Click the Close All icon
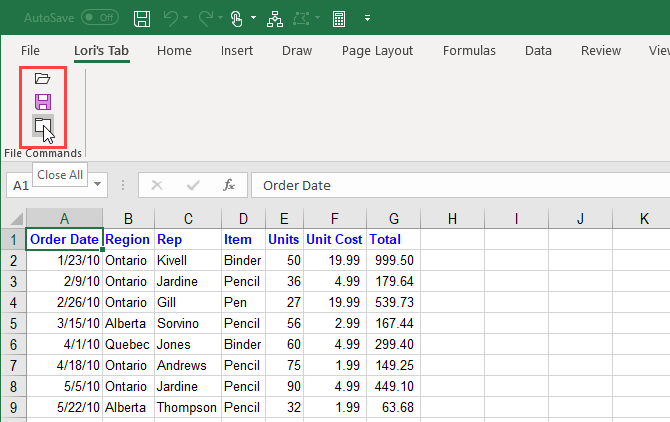 42,126
